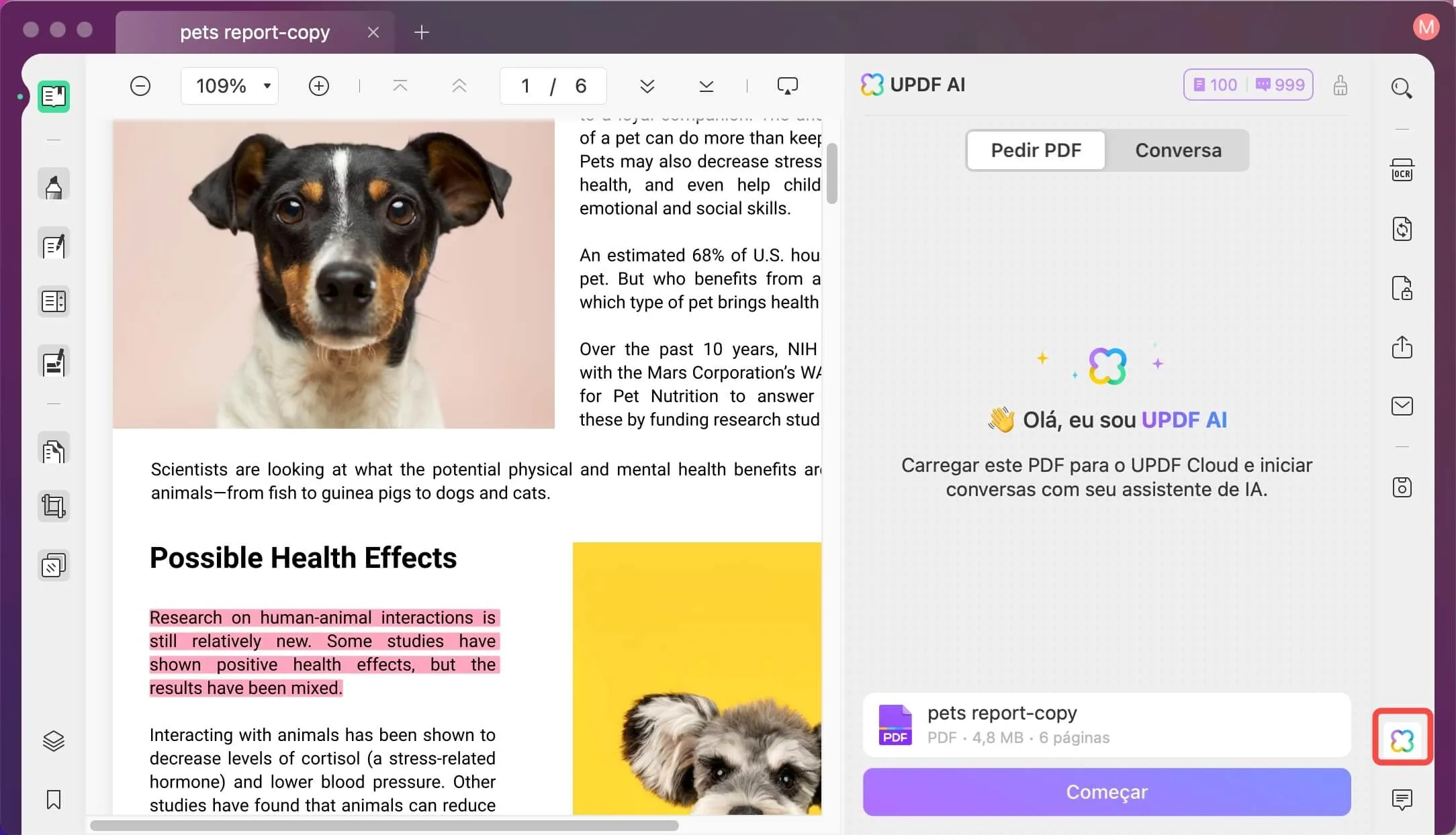1456x835 pixels.
Task: Open the bookmarks panel
Action: point(54,800)
